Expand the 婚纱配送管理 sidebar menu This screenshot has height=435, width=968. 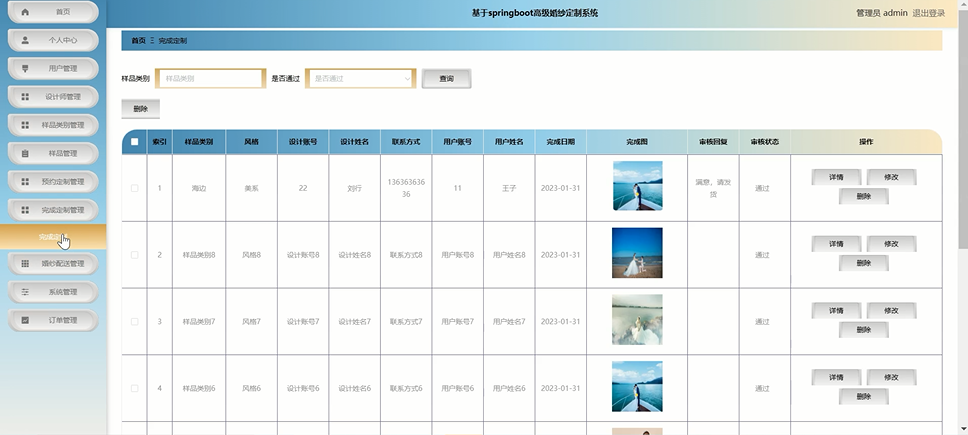pyautogui.click(x=53, y=263)
